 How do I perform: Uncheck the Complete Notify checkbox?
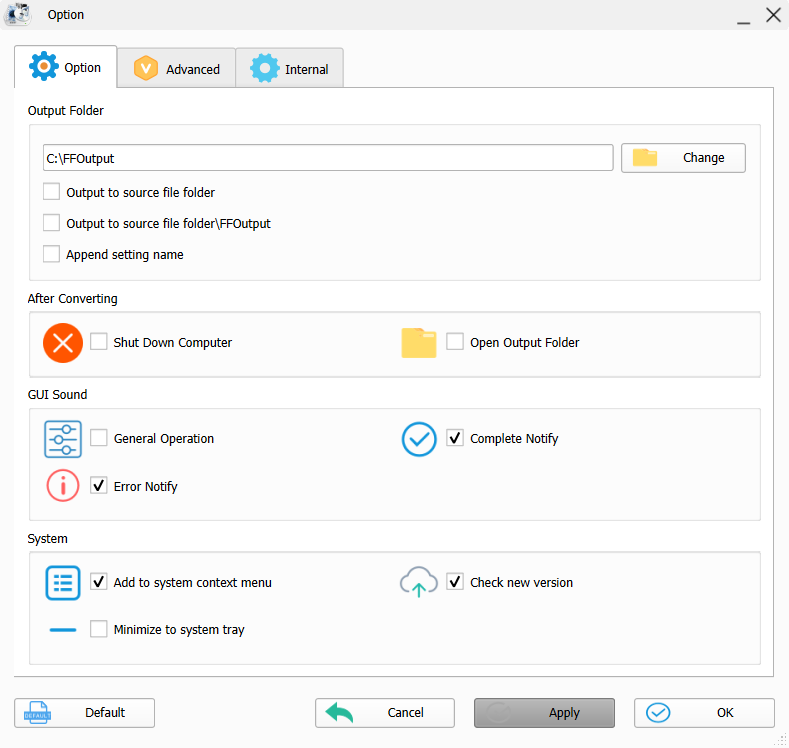pyautogui.click(x=455, y=438)
